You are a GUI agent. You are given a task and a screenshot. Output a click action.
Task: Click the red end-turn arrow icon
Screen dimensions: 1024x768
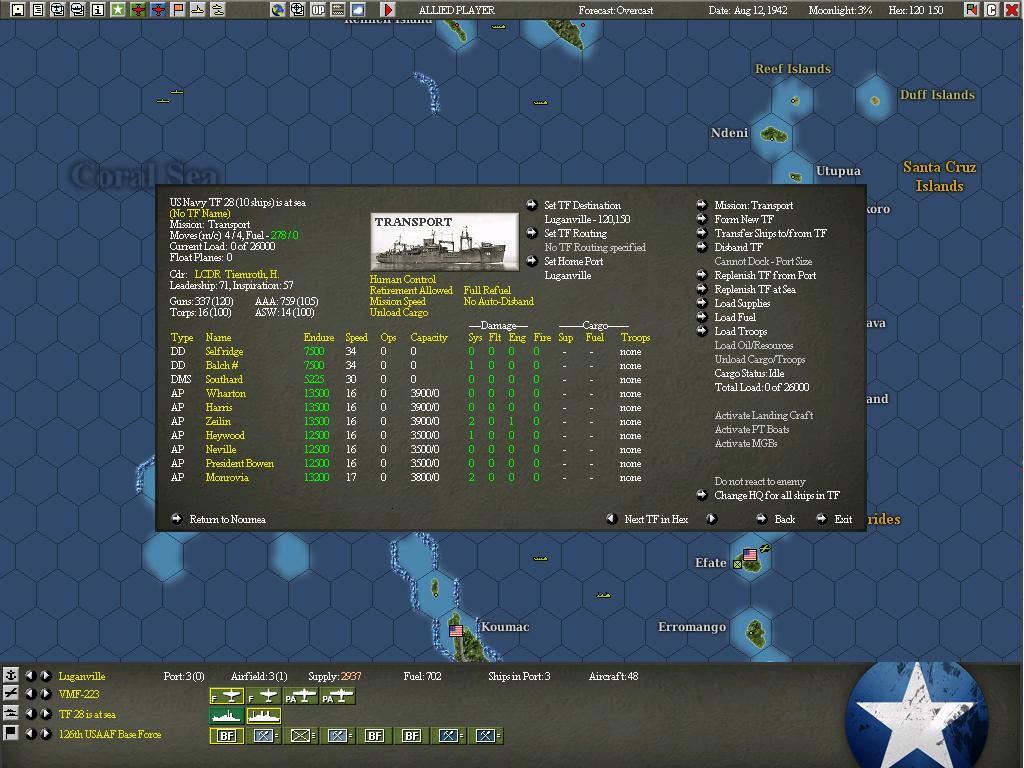pyautogui.click(x=388, y=10)
